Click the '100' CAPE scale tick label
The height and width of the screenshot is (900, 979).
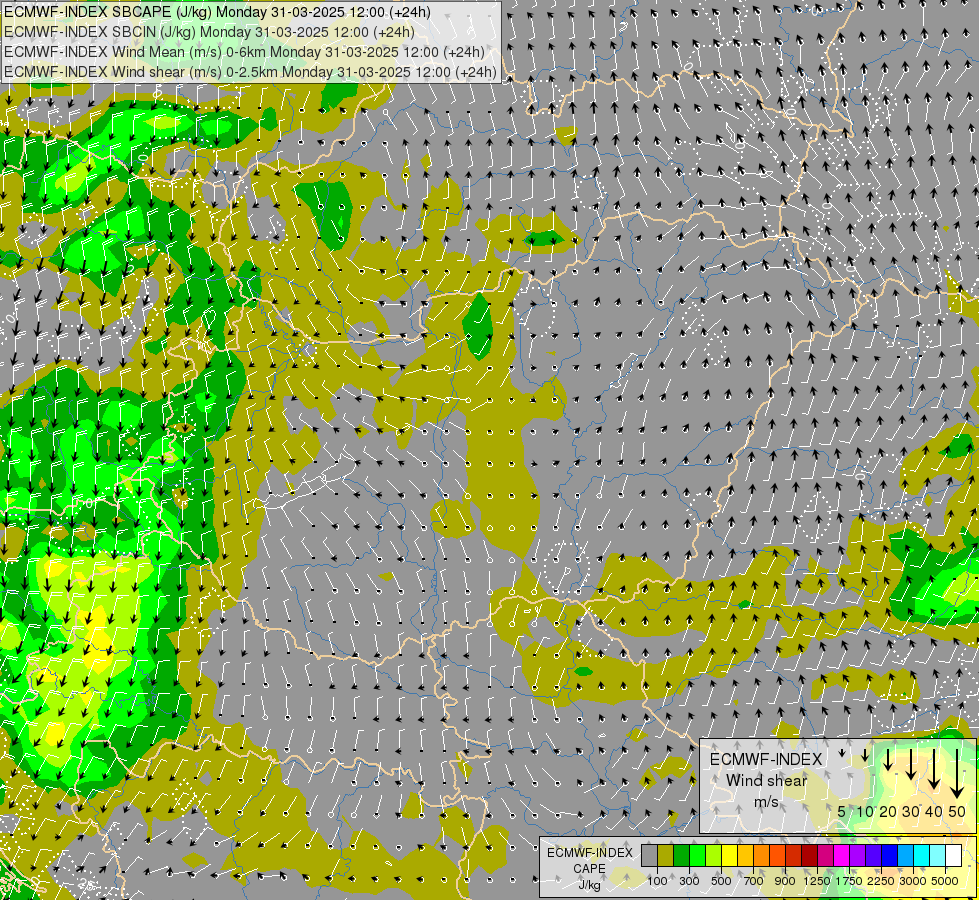click(x=657, y=881)
